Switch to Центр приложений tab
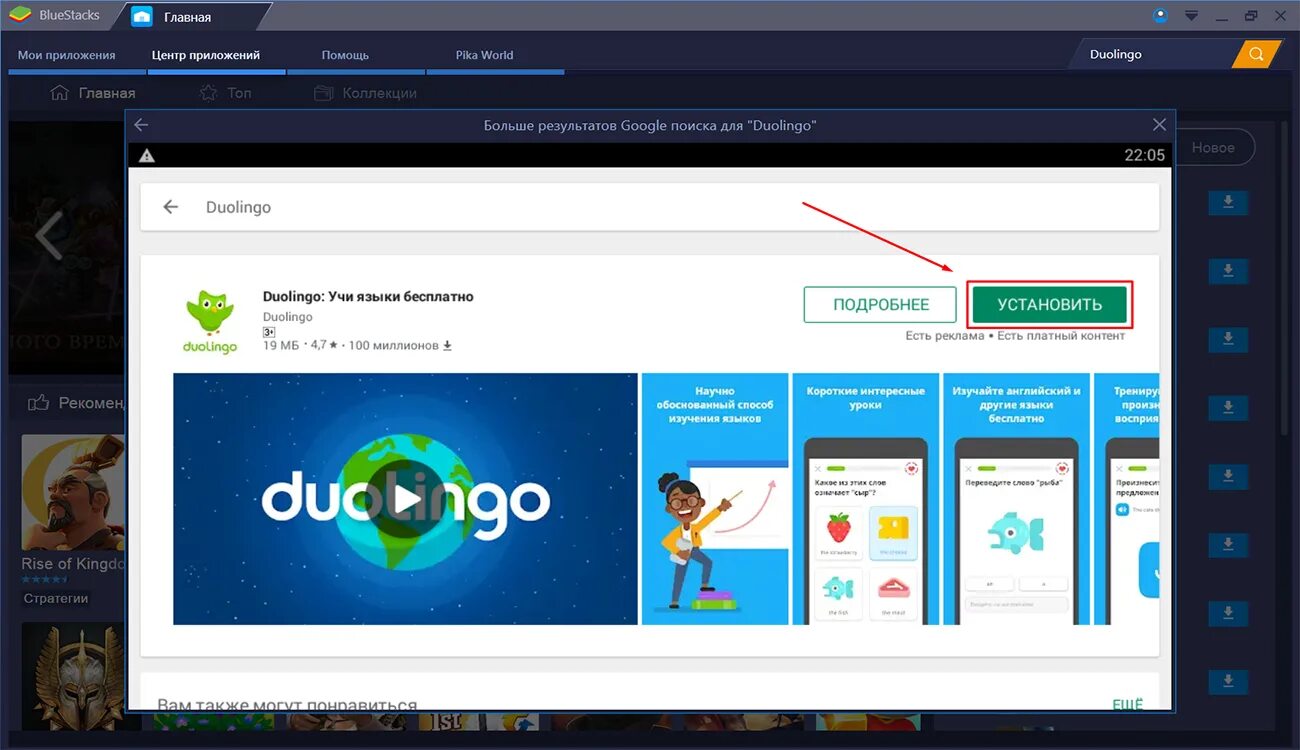This screenshot has width=1300, height=750. coord(206,55)
